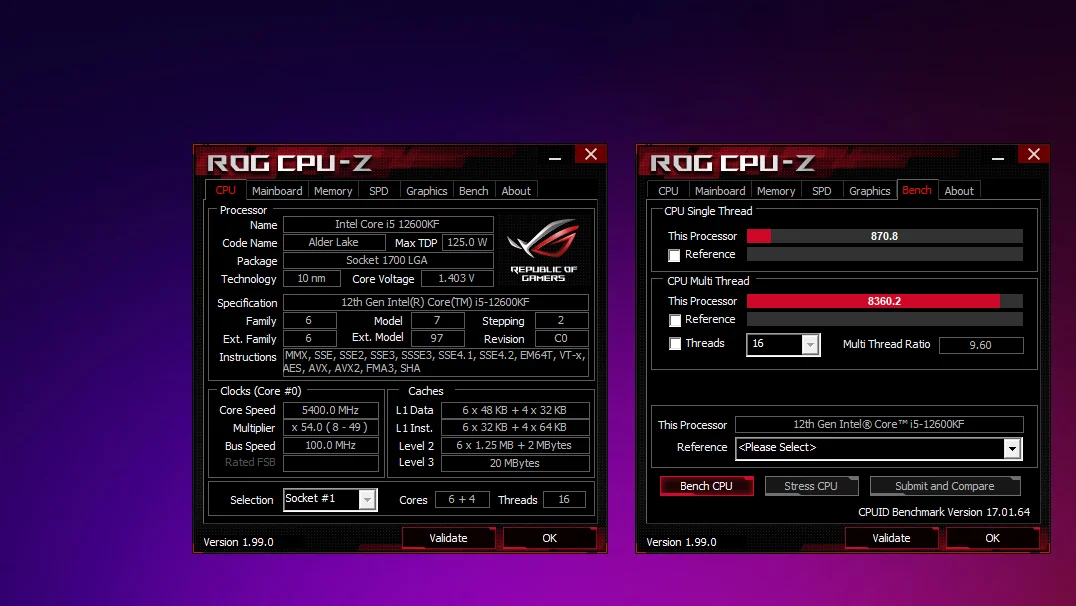Tick the Threads checkbox
The height and width of the screenshot is (606, 1076).
click(x=675, y=344)
